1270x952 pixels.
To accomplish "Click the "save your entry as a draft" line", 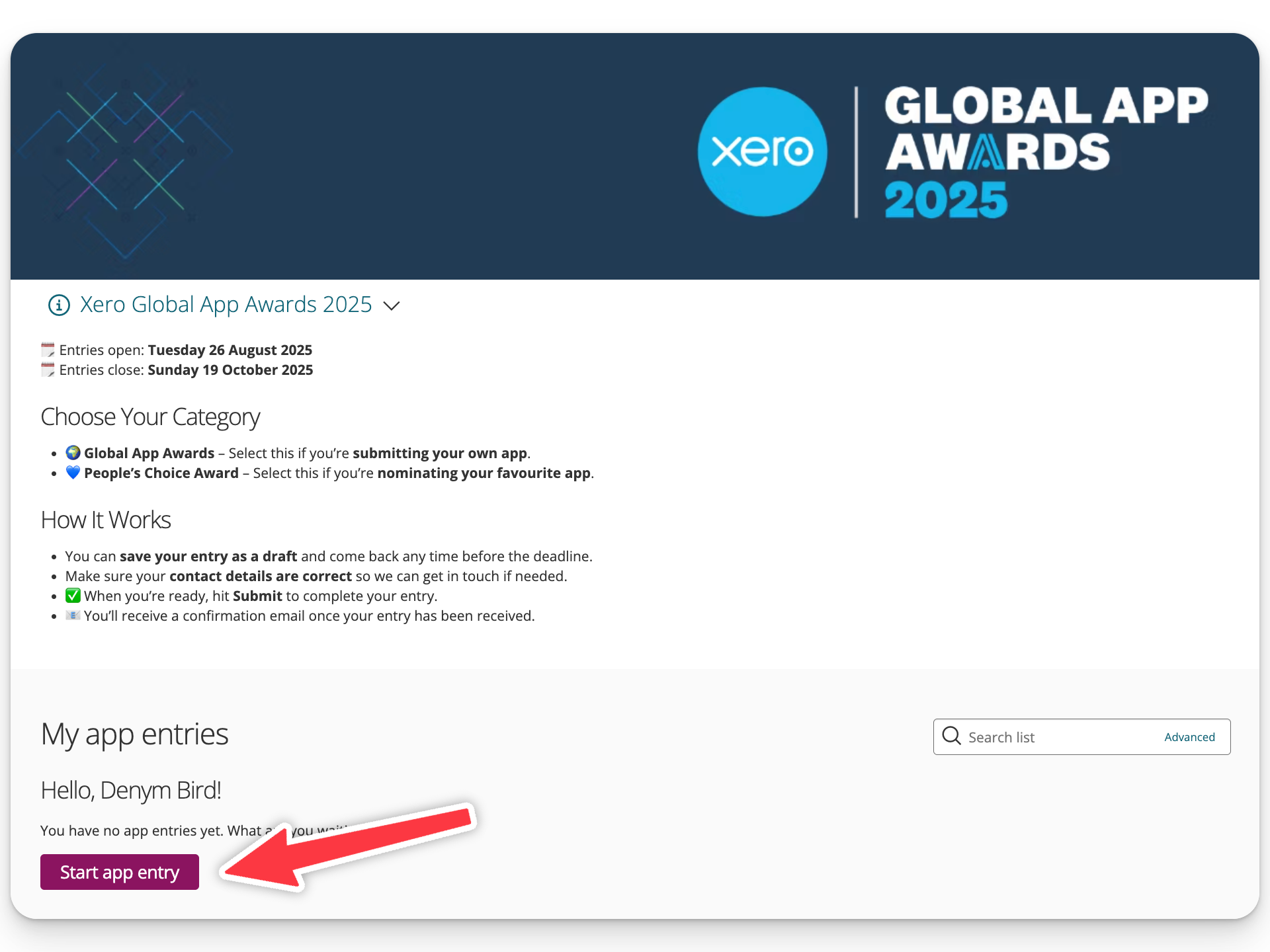I will [x=329, y=556].
